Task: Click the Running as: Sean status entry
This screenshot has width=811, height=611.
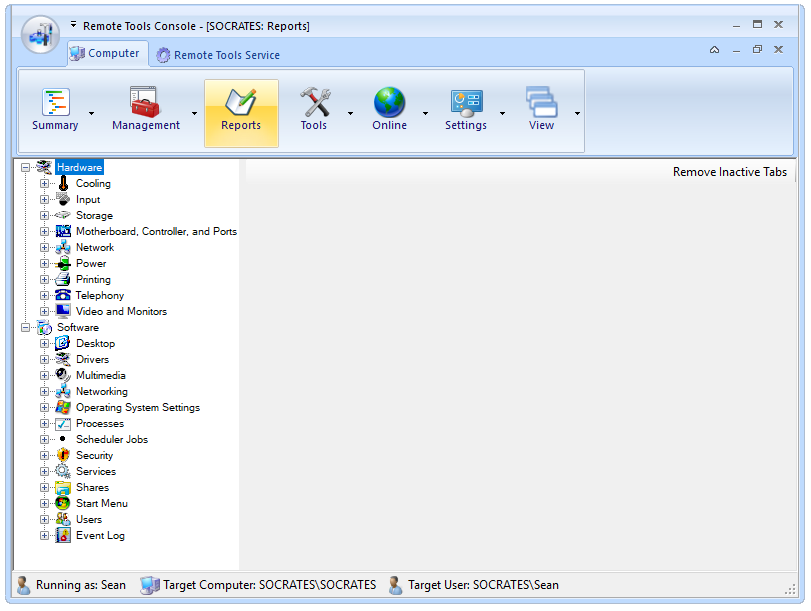Action: pyautogui.click(x=71, y=585)
